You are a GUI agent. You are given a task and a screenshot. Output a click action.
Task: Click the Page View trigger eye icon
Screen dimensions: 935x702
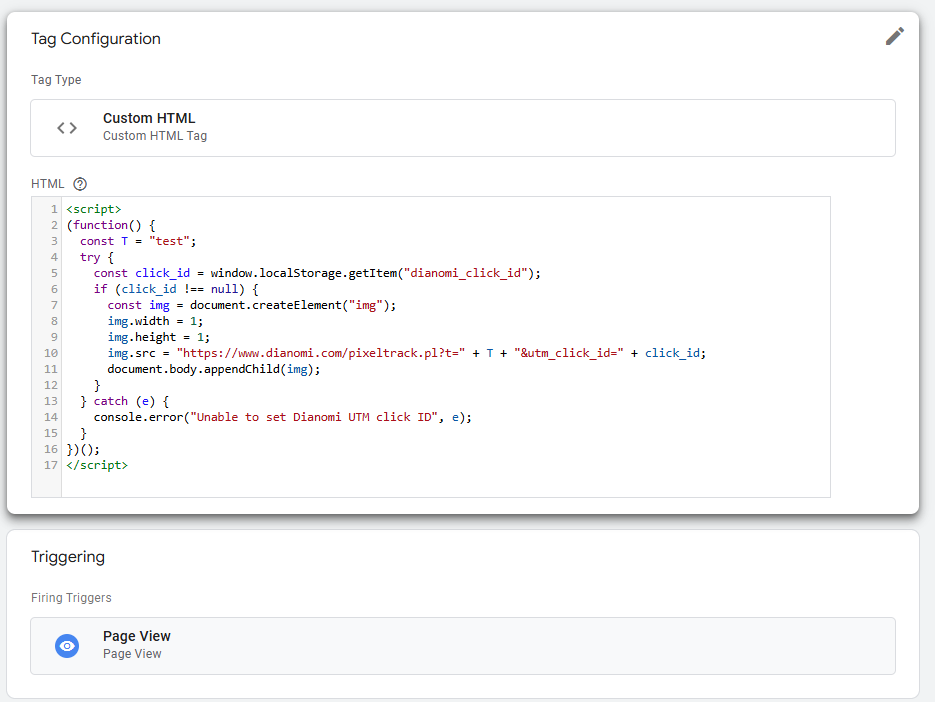[67, 646]
